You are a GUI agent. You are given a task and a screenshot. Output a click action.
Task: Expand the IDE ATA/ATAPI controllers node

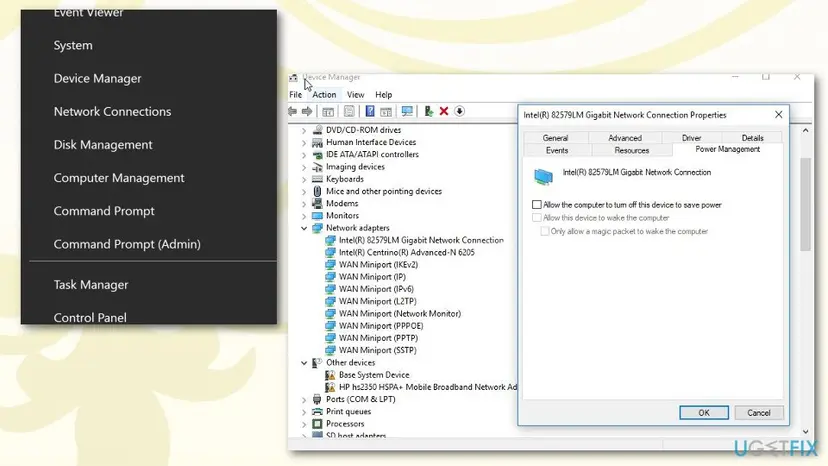click(304, 155)
